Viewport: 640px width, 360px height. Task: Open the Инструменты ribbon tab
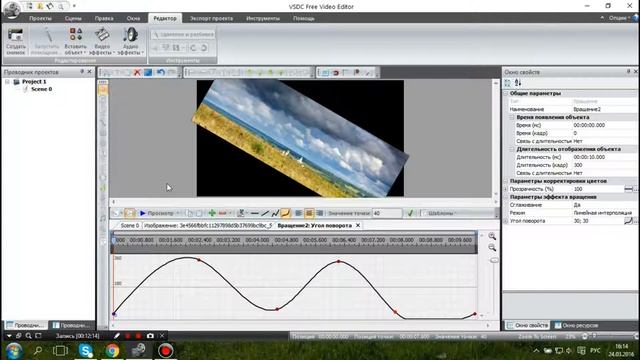pyautogui.click(x=263, y=18)
